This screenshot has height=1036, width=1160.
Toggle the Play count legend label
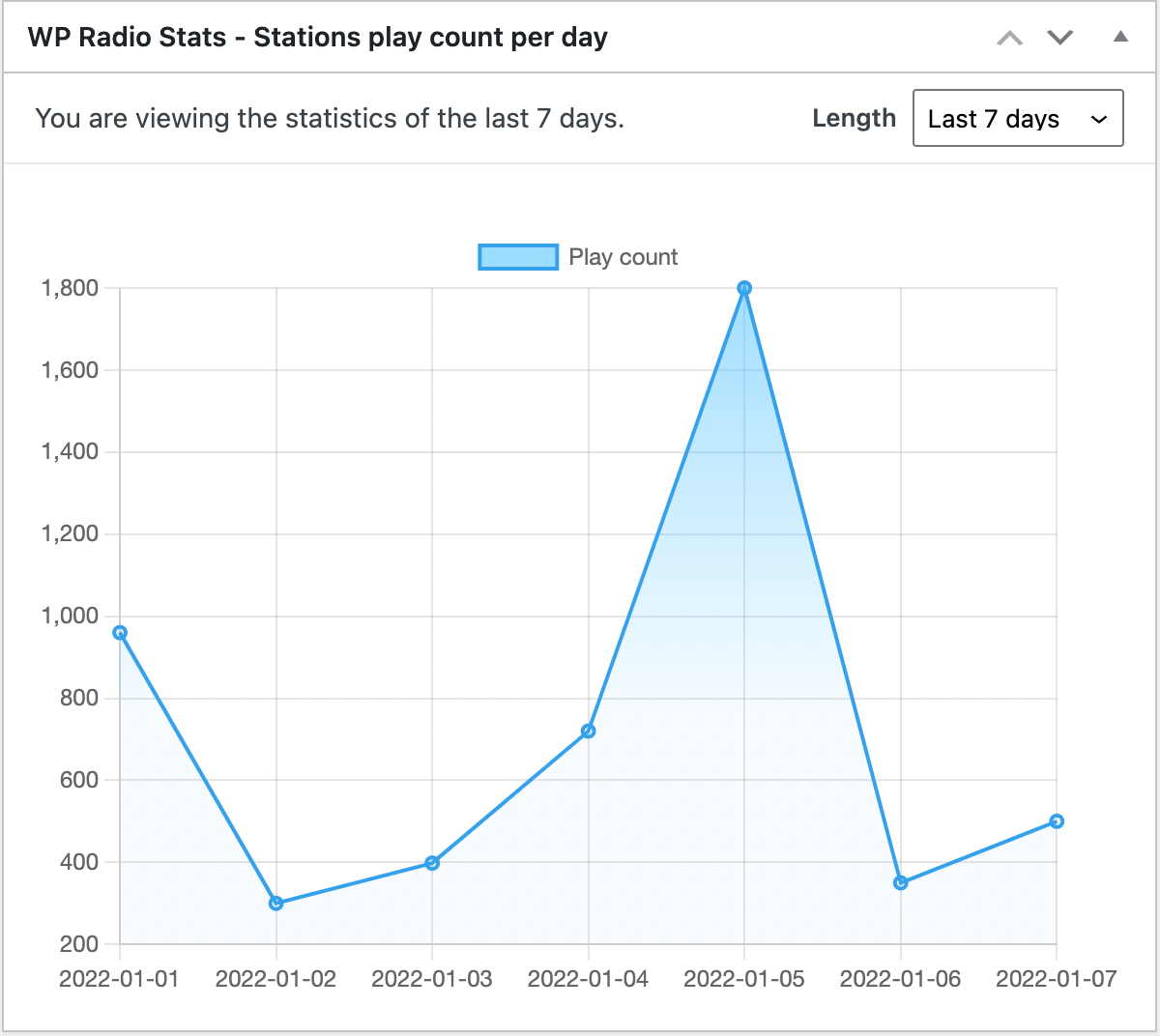coord(623,257)
